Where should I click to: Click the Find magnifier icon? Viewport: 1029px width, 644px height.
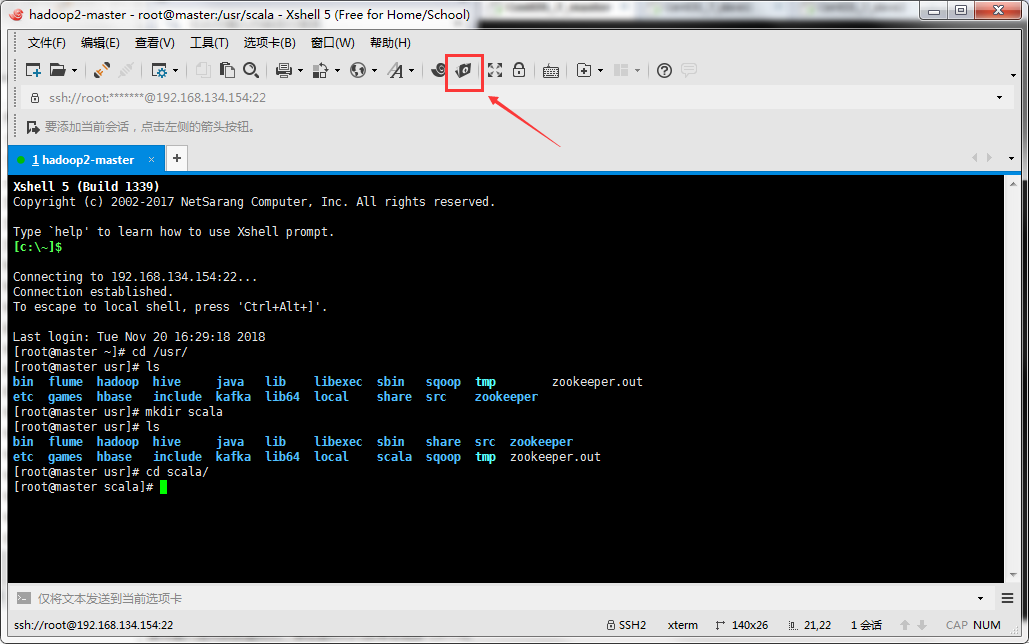pos(251,70)
